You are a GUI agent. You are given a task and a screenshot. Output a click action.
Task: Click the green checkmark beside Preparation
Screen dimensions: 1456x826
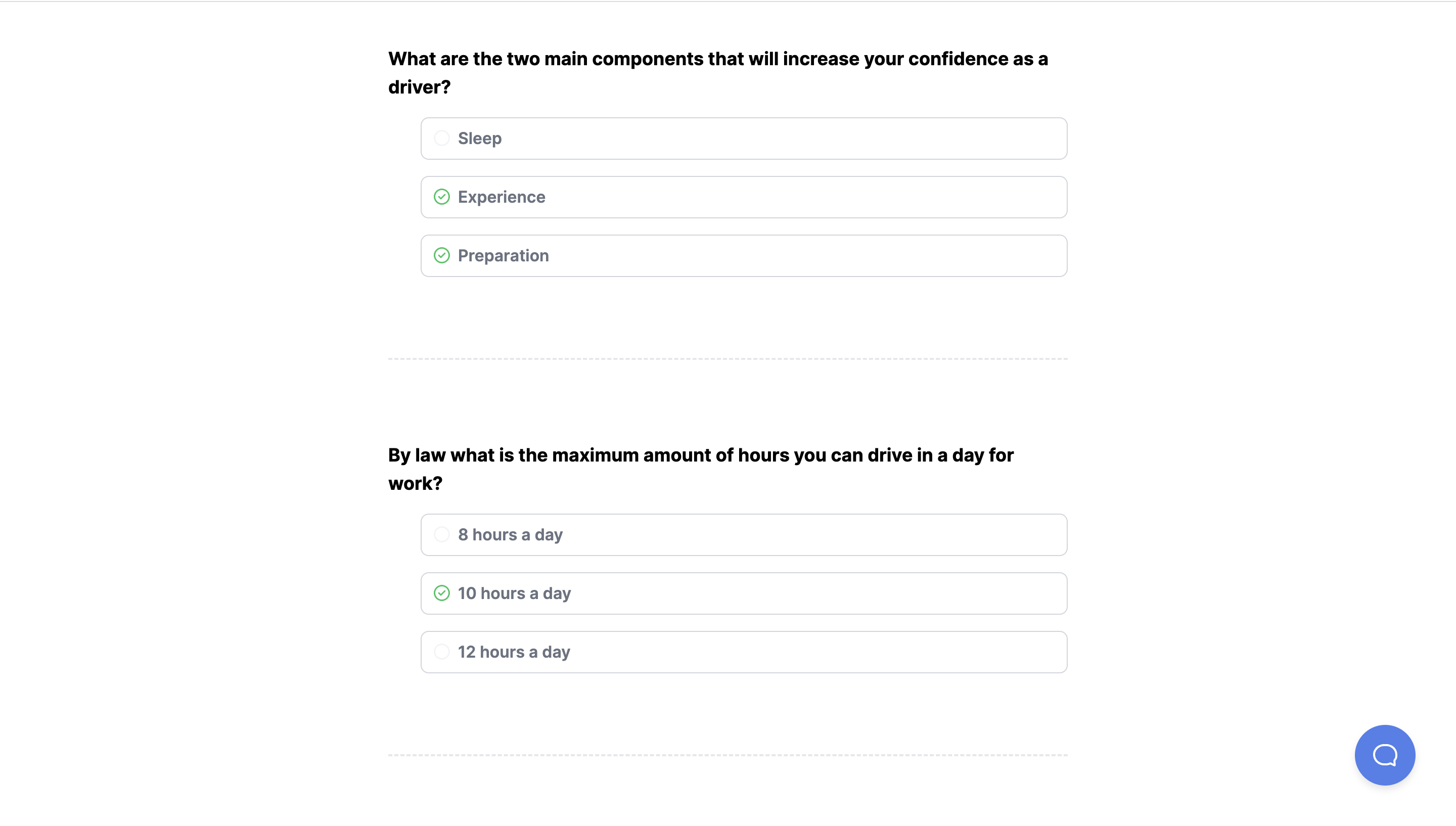(441, 256)
